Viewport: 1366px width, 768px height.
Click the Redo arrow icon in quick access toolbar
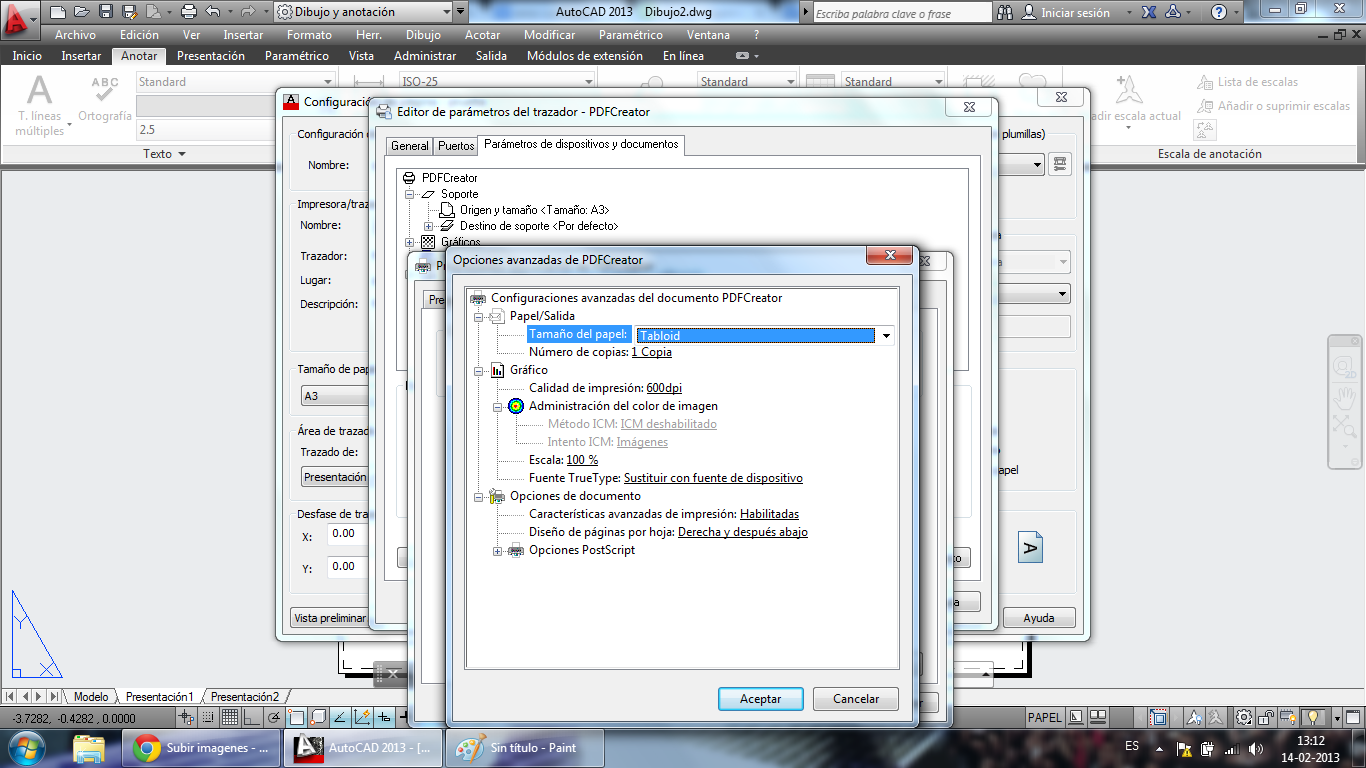coord(246,12)
